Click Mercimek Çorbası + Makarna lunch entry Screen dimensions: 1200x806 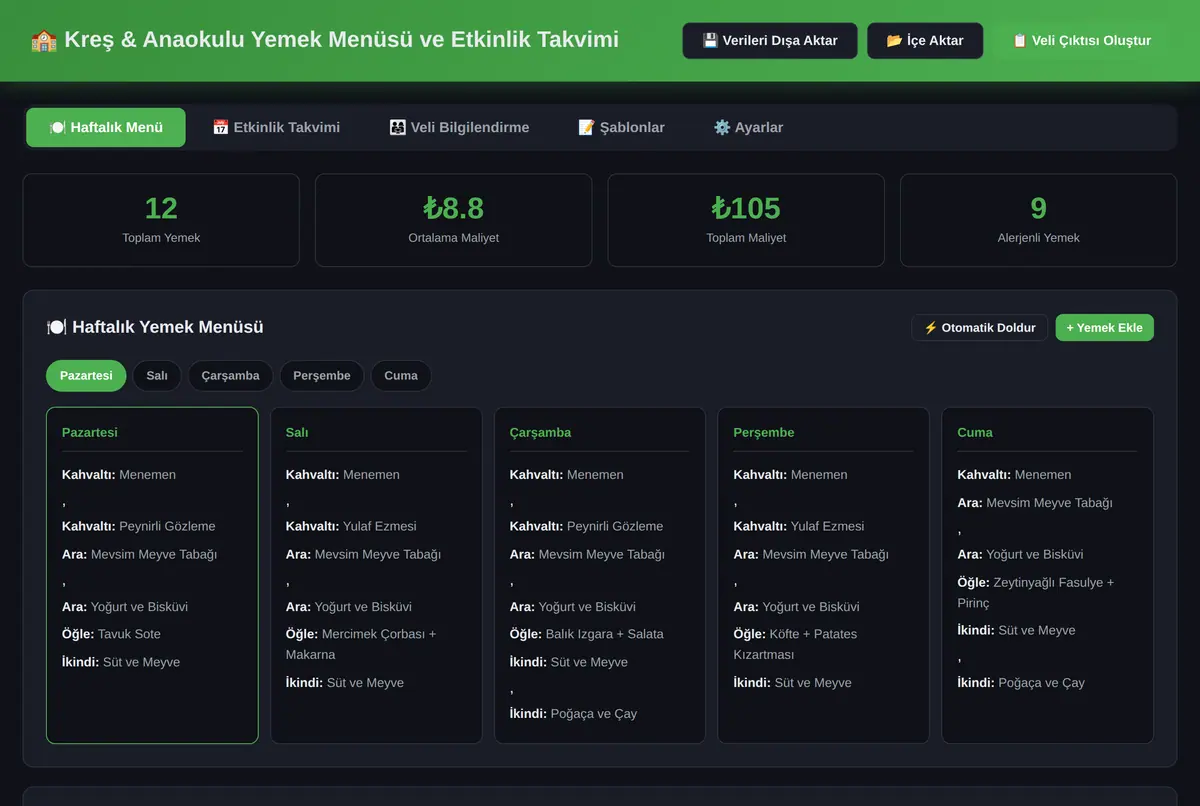coord(361,644)
